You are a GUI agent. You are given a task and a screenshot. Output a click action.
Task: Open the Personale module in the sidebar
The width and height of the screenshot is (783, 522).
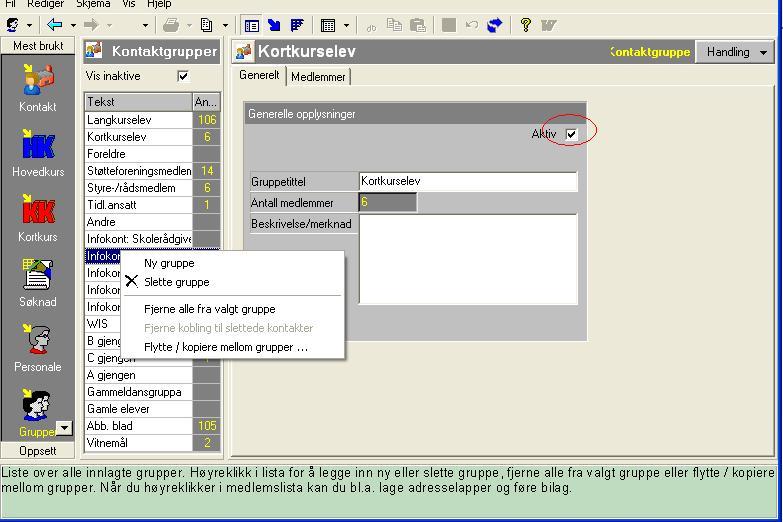click(38, 348)
